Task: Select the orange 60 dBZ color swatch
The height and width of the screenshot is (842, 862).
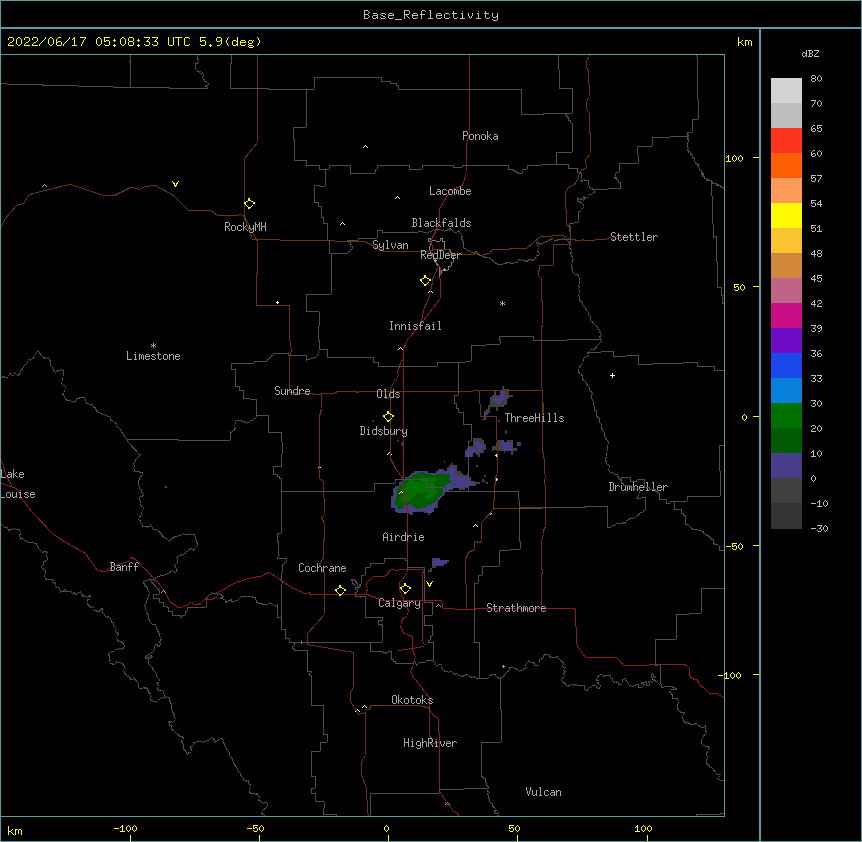Action: [786, 165]
